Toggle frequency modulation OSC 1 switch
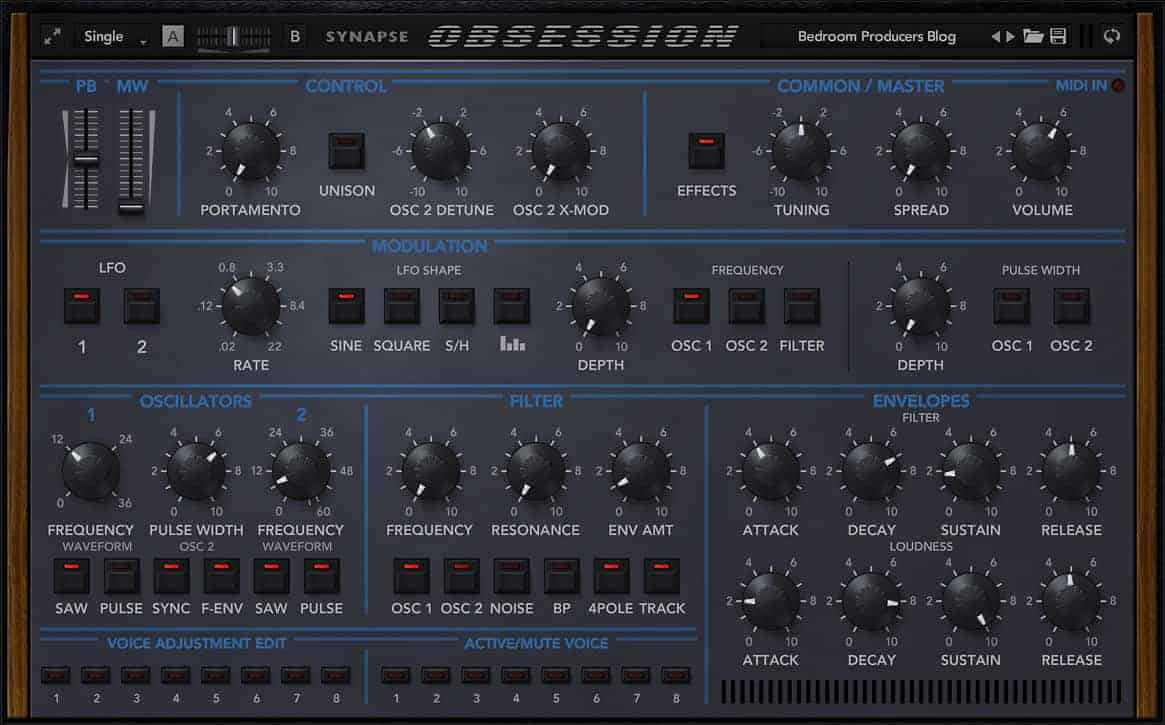 [x=691, y=306]
